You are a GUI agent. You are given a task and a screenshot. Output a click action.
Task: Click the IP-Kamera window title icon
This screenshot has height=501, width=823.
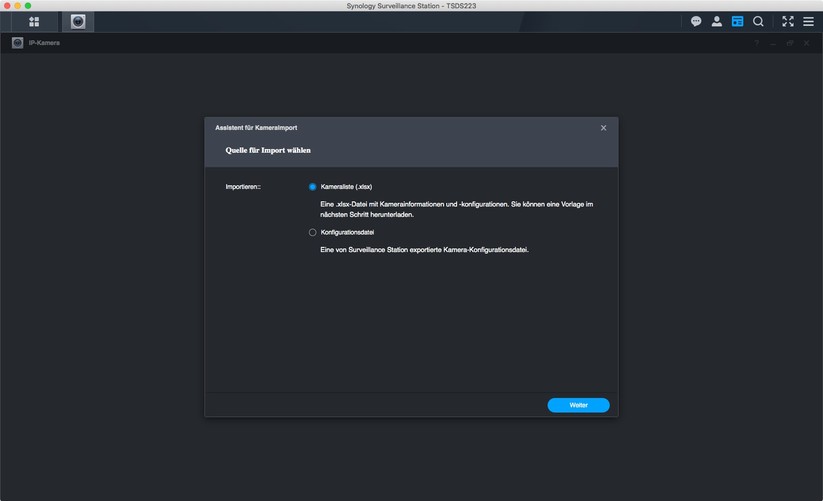point(17,43)
